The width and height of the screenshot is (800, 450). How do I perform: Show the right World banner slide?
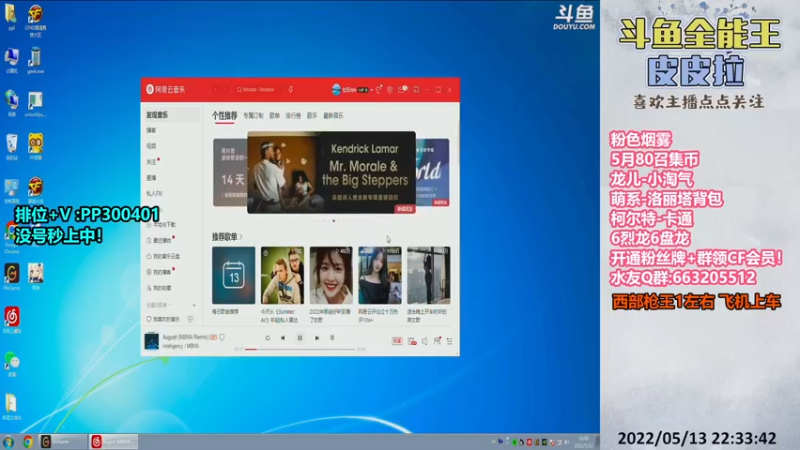click(x=433, y=172)
